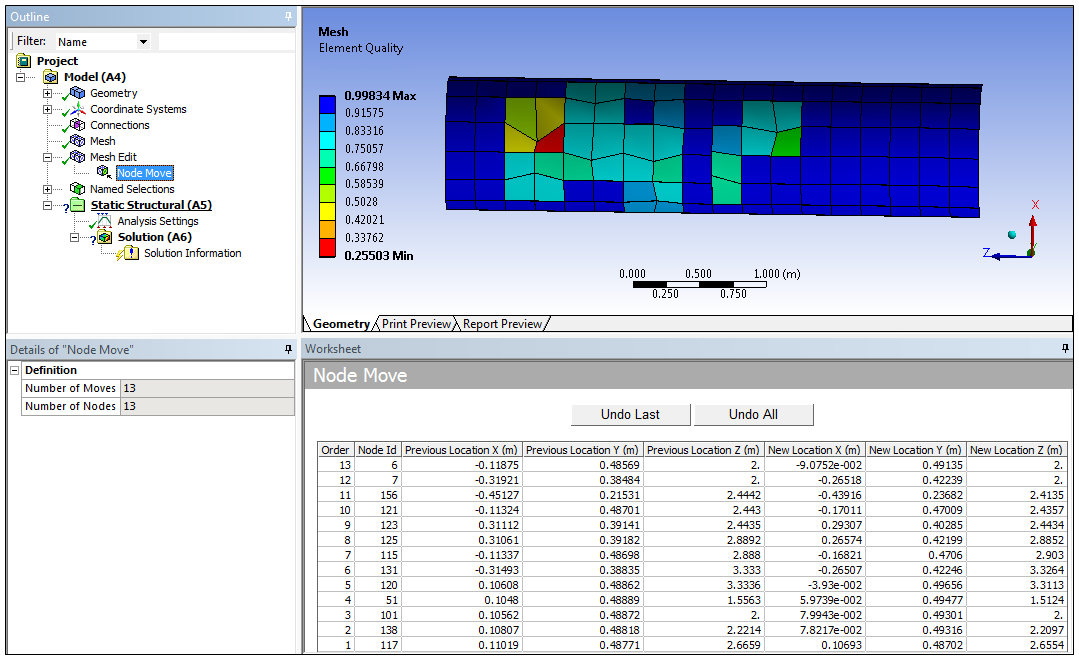Click the Geometry icon in the outline tree

[x=77, y=93]
